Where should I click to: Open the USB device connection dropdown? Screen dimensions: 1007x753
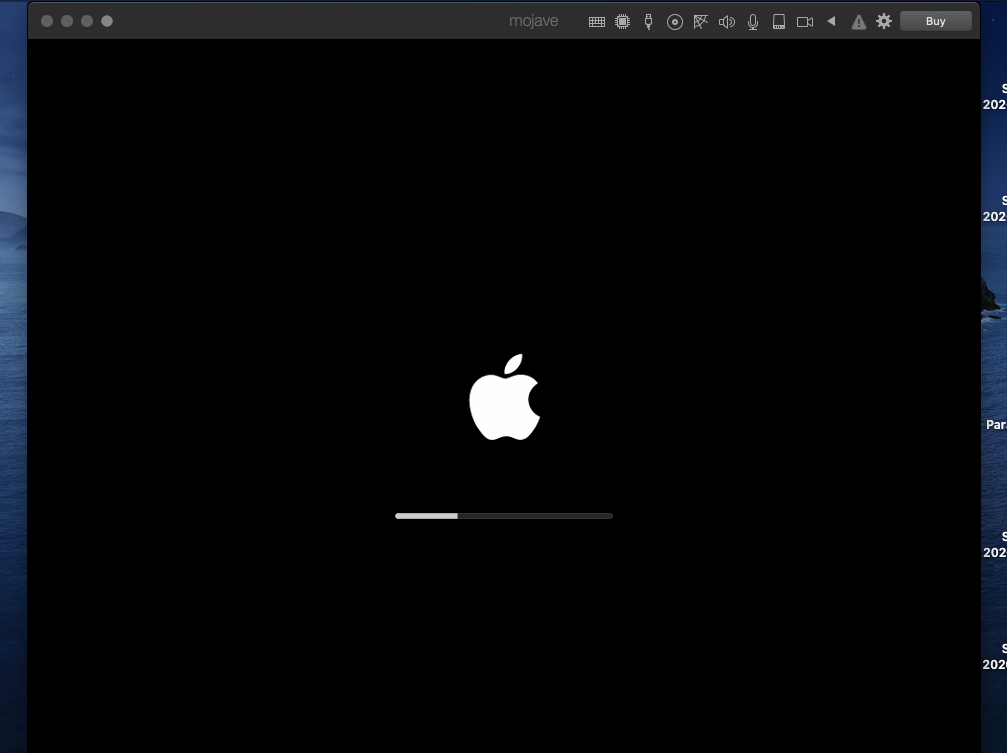tap(648, 20)
